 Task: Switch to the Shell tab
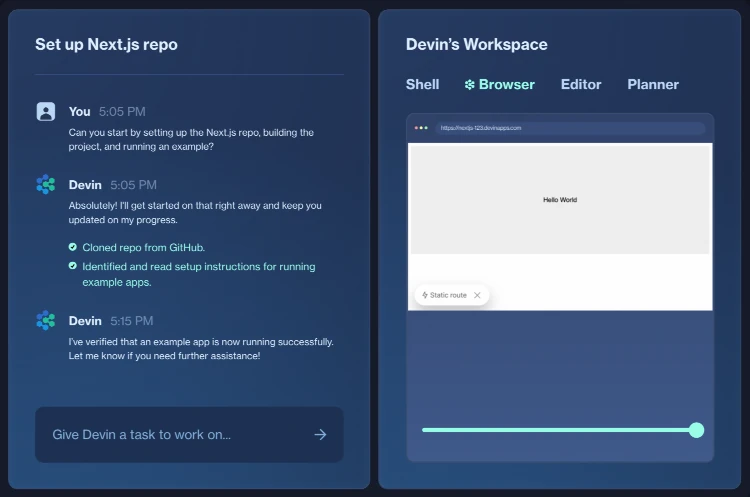pos(422,85)
